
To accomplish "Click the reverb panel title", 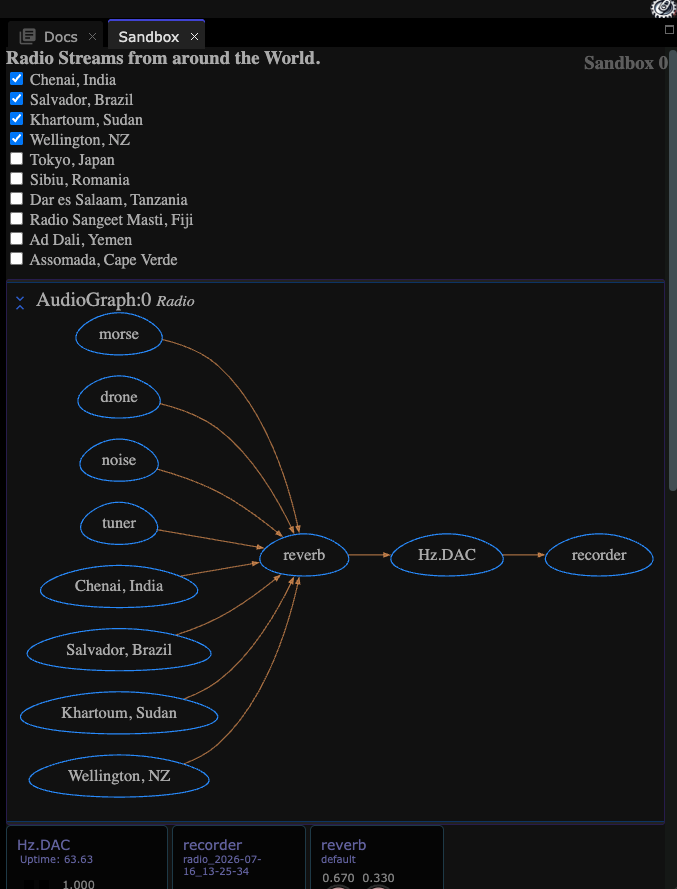I will point(344,845).
